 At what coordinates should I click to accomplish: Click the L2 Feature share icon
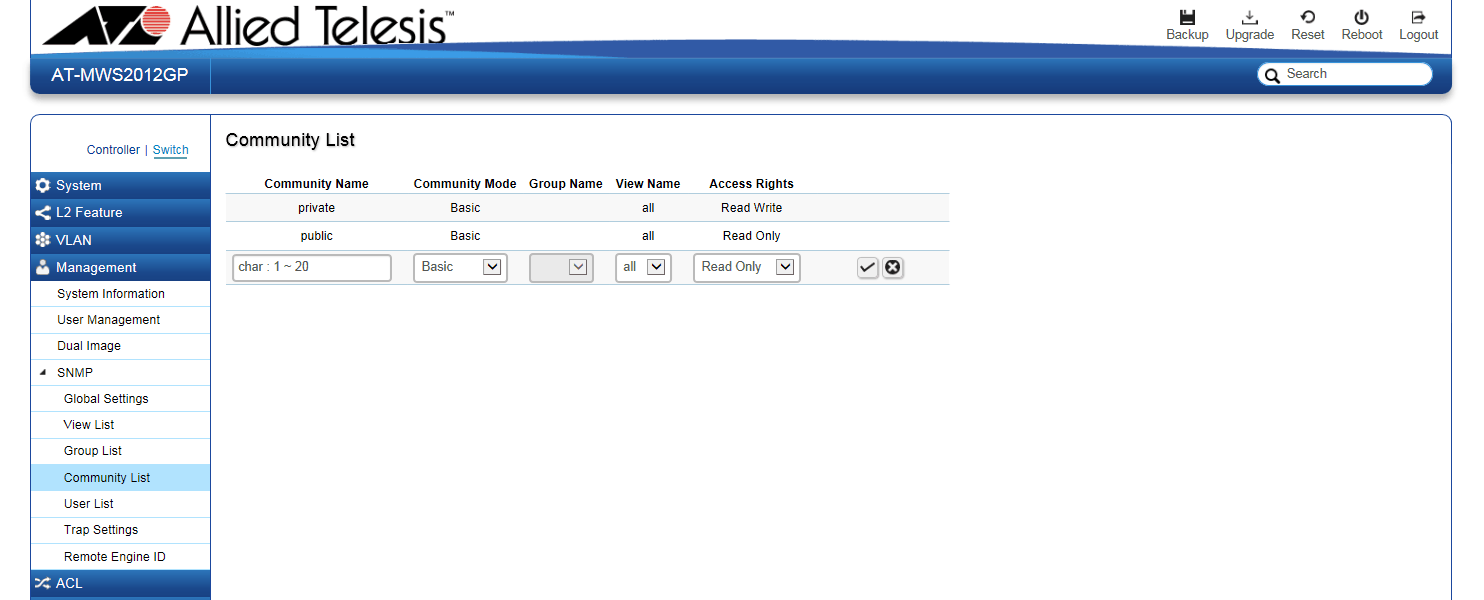(x=42, y=212)
